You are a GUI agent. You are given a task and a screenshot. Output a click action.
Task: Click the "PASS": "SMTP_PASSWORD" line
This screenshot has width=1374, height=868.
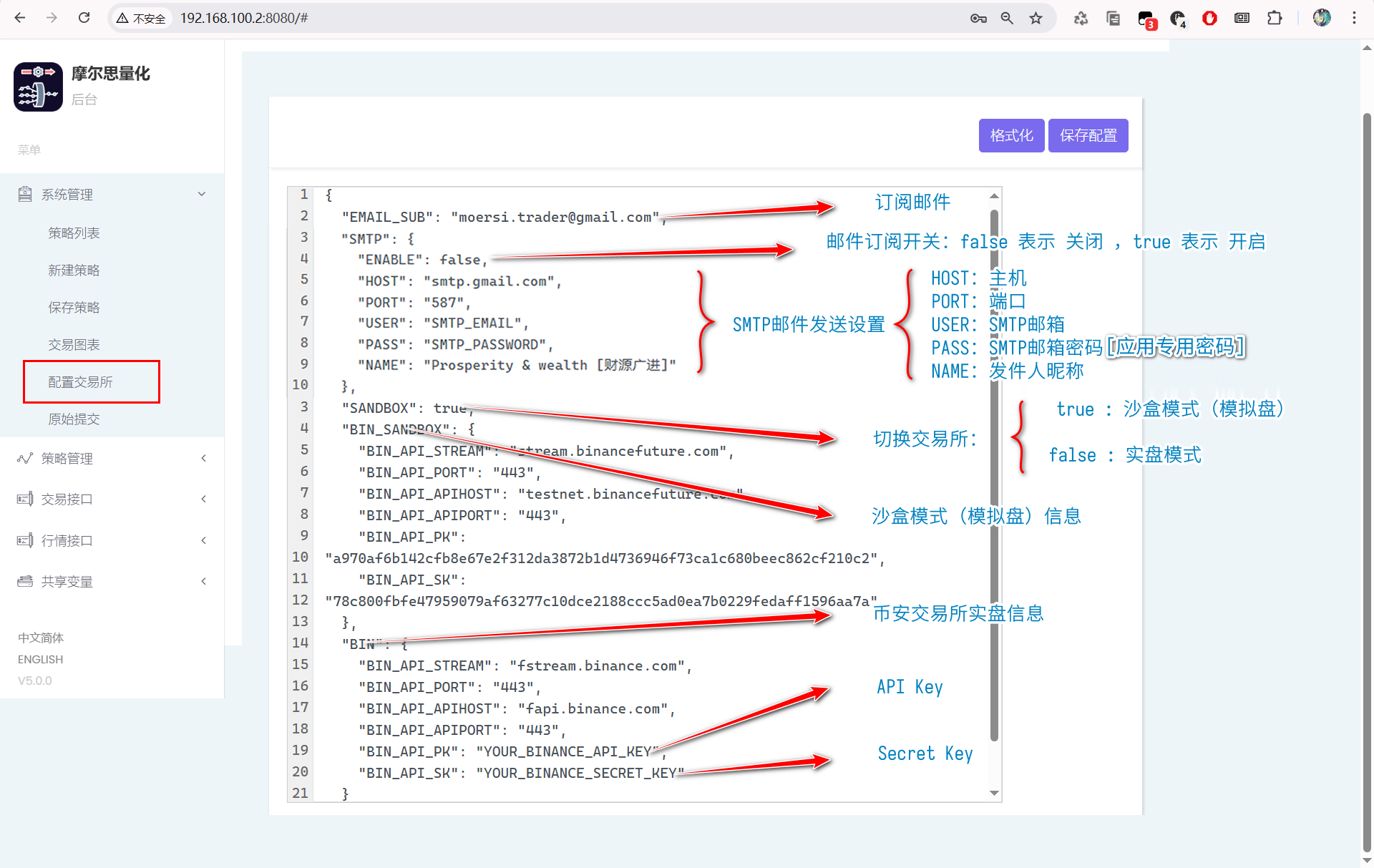[455, 345]
